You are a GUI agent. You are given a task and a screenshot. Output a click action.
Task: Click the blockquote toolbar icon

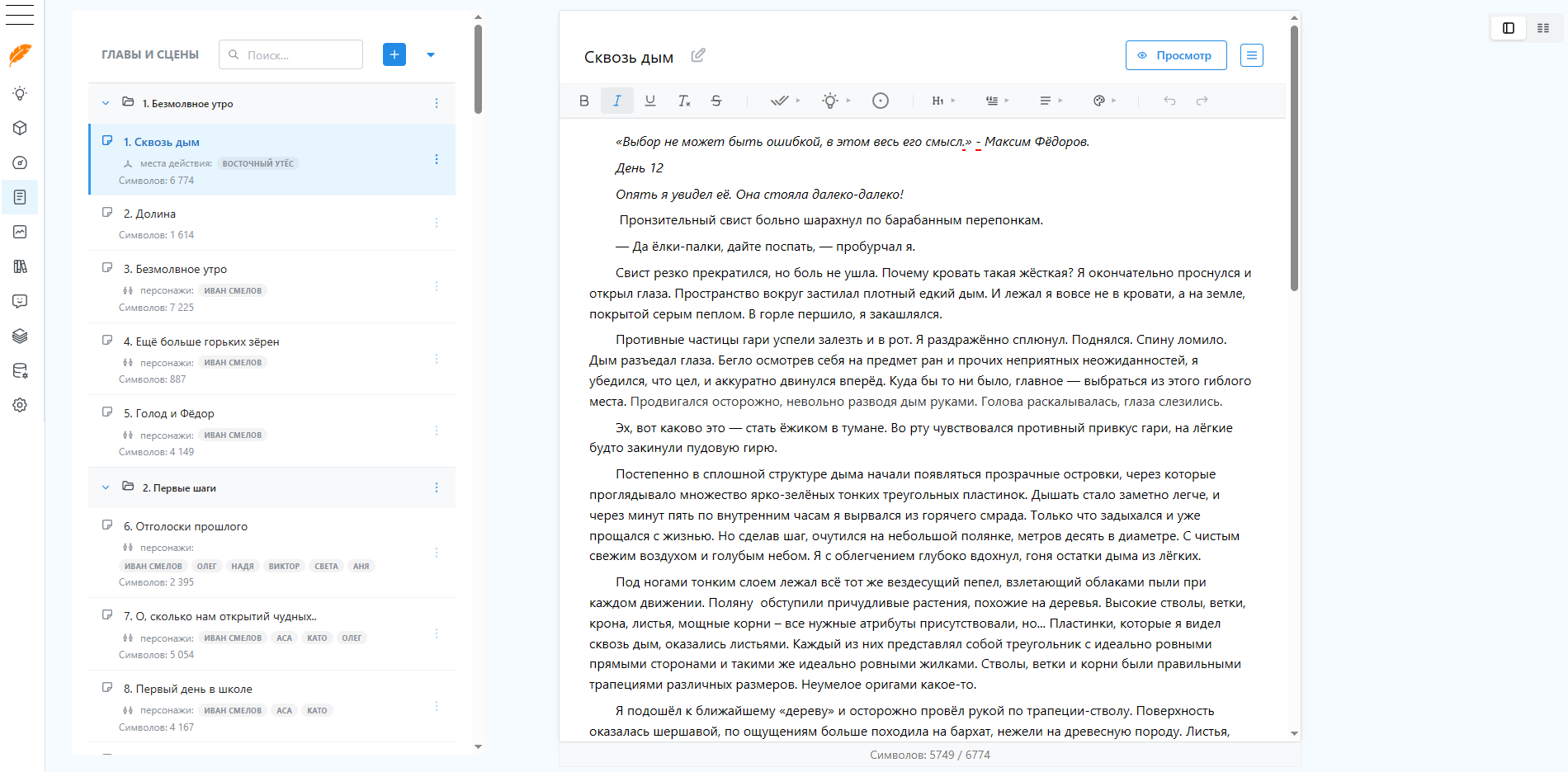[992, 101]
